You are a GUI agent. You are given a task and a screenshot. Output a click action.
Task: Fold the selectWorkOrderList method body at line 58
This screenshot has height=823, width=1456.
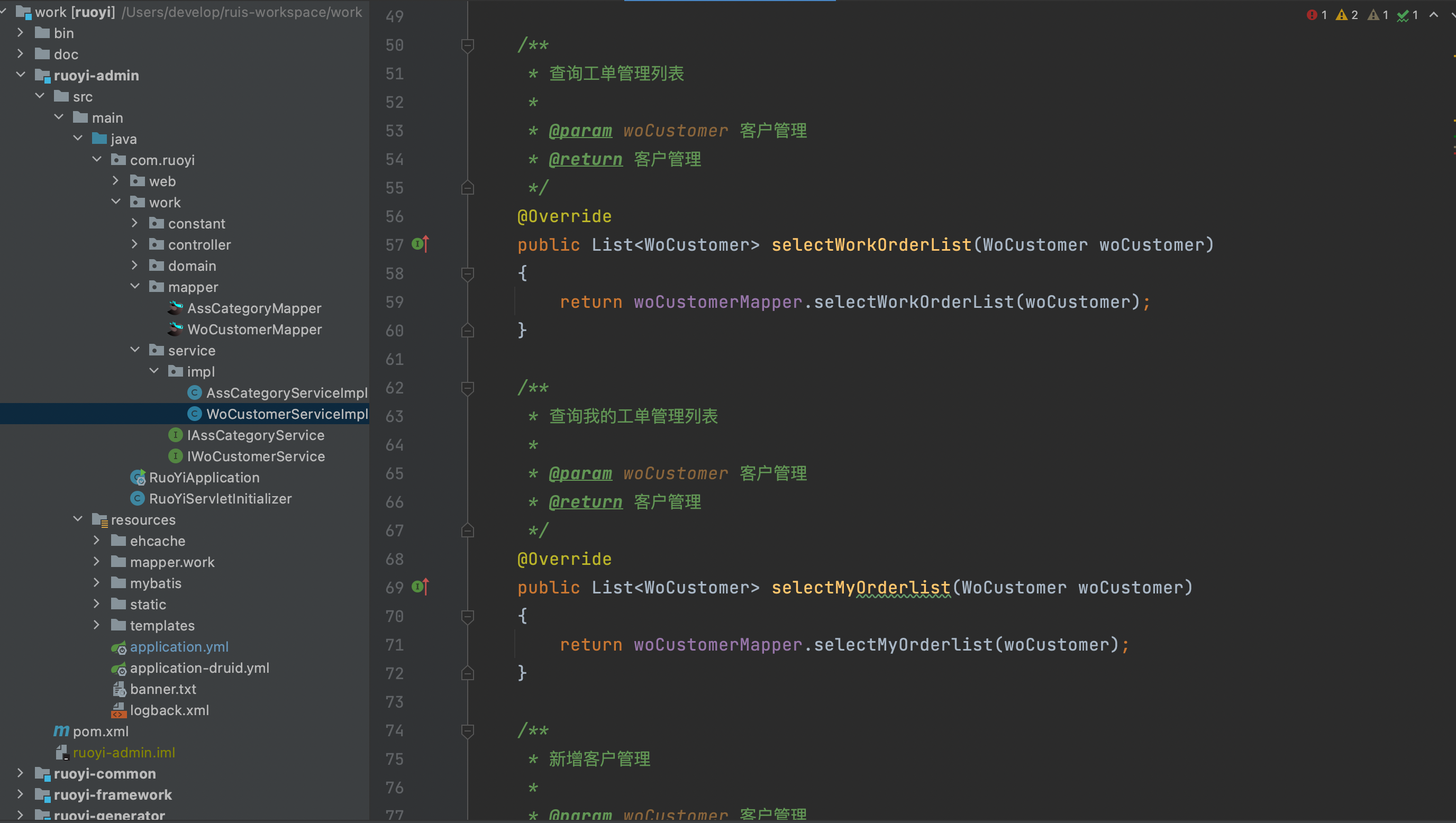click(x=468, y=273)
